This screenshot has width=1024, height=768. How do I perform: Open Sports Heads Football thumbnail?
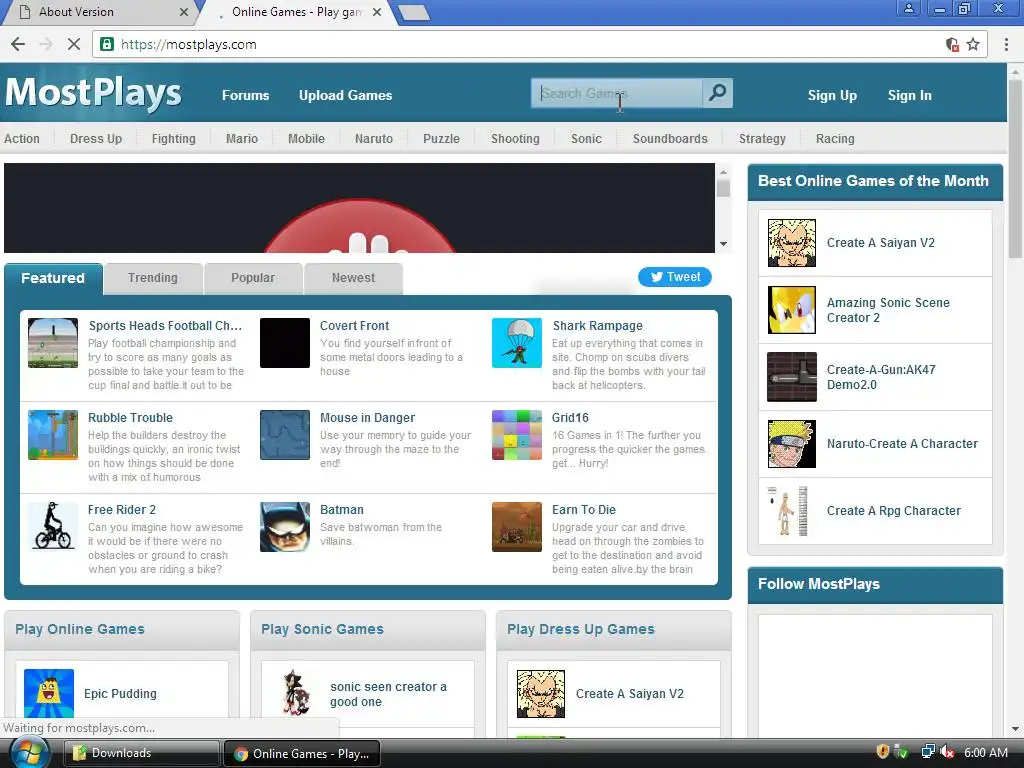(53, 343)
